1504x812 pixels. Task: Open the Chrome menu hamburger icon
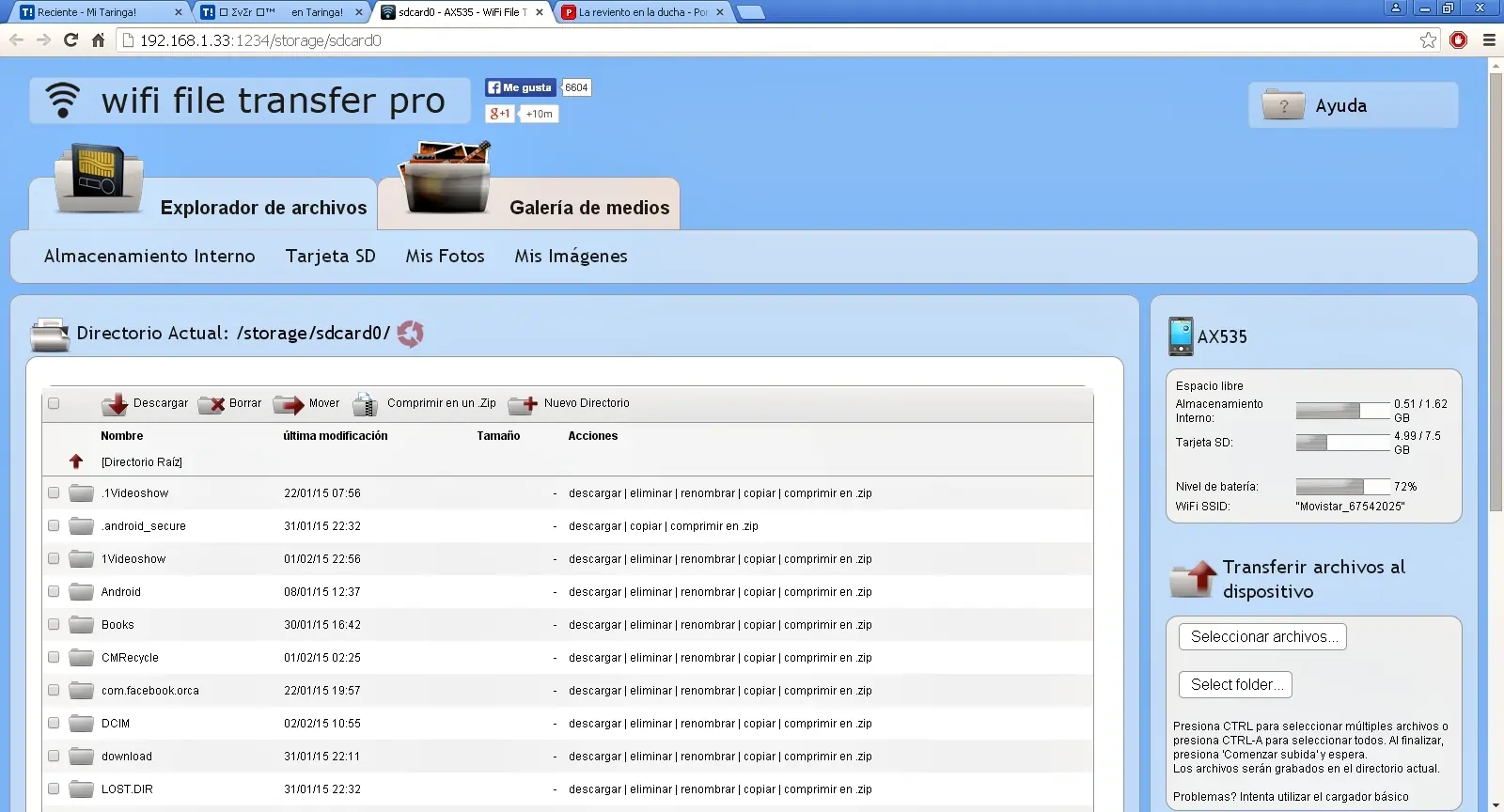click(1489, 39)
